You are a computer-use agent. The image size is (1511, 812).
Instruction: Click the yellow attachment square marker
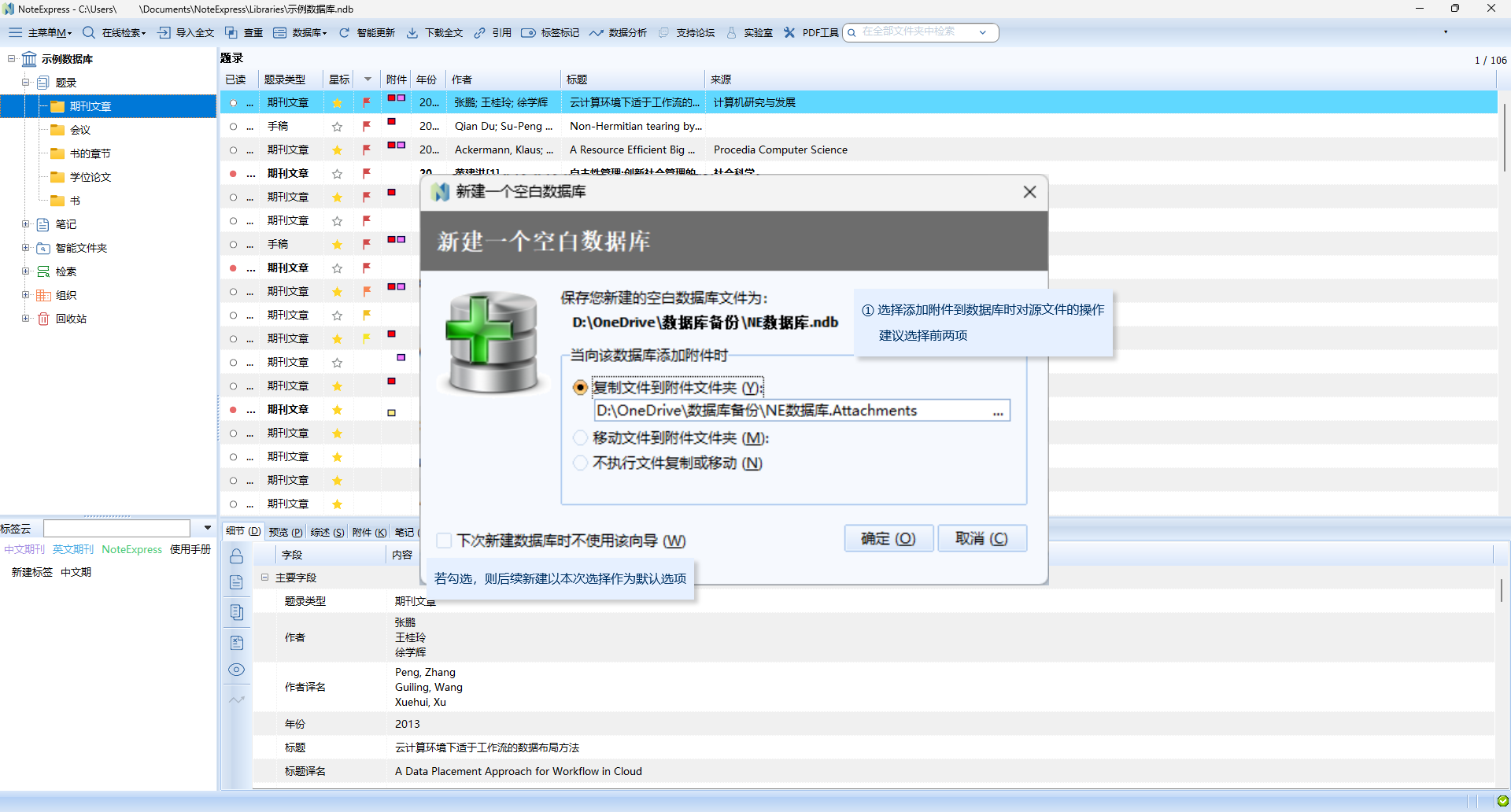click(x=391, y=412)
